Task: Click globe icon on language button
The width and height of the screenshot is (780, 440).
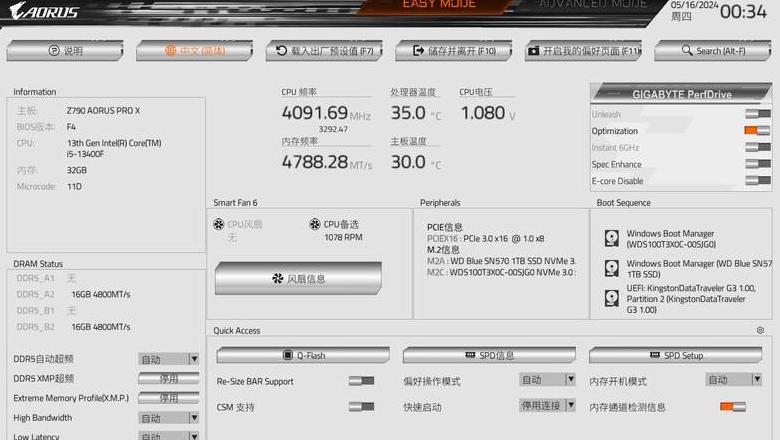Action: tap(171, 50)
